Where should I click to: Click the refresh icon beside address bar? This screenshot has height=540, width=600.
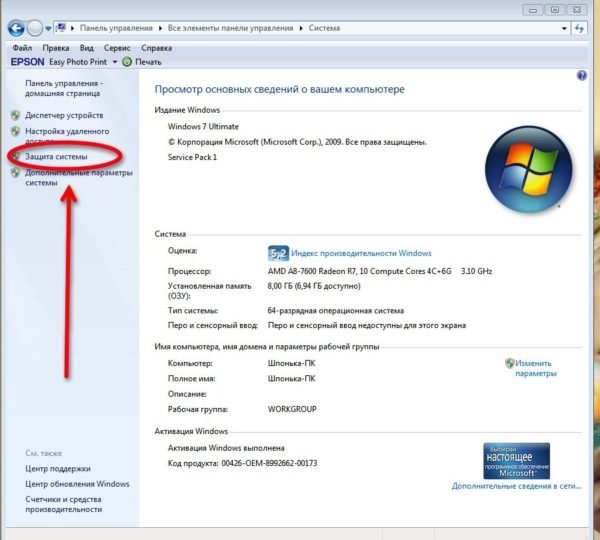[579, 28]
